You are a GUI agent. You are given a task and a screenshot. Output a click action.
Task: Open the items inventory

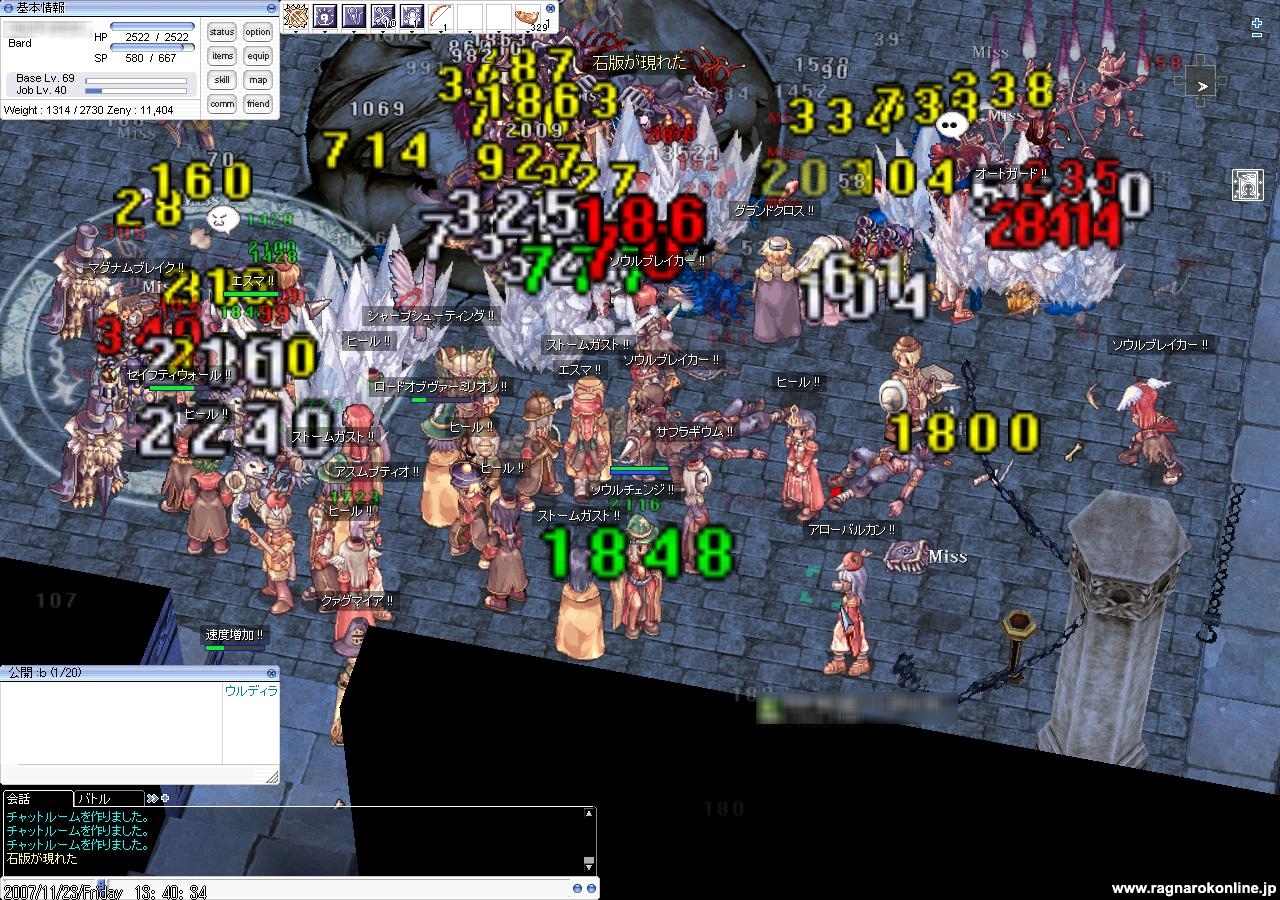click(222, 56)
